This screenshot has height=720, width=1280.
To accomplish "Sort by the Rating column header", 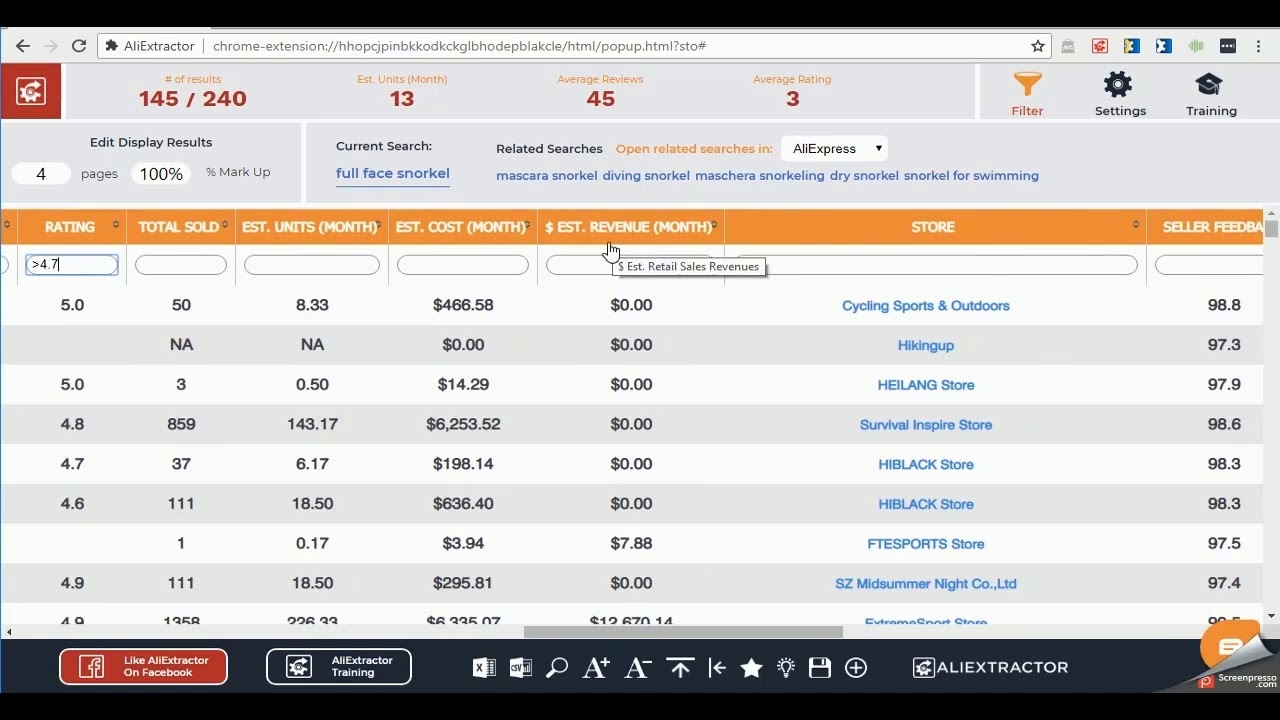I will pyautogui.click(x=70, y=227).
